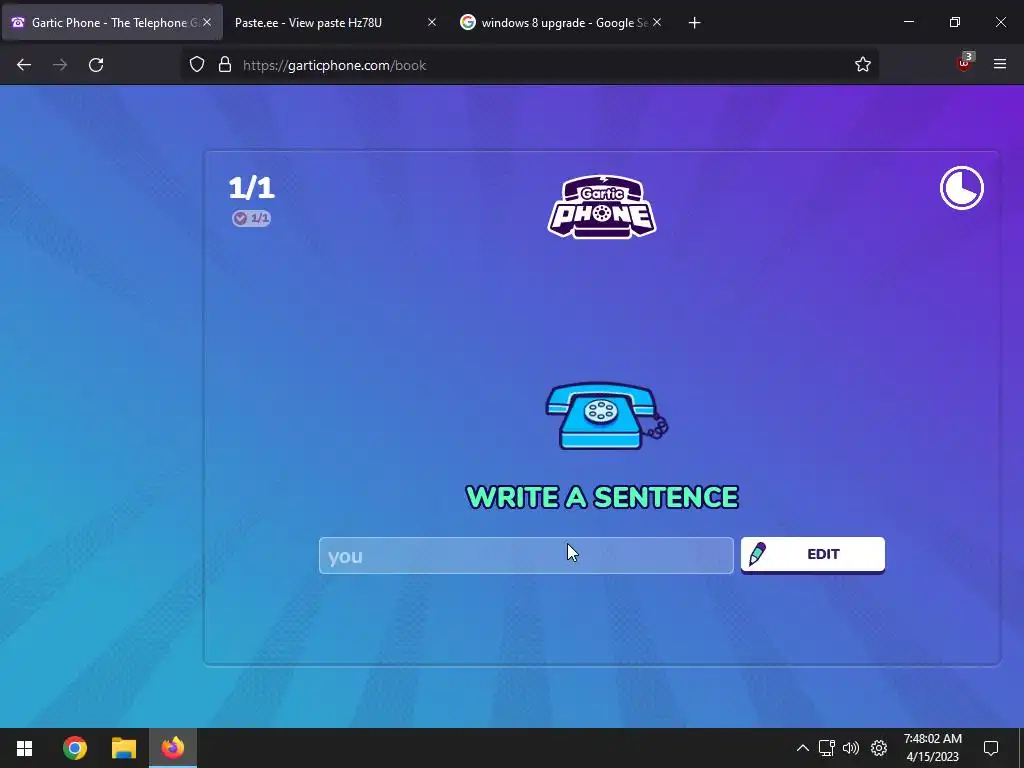Click the sentence input field containing 'you'

tap(526, 555)
